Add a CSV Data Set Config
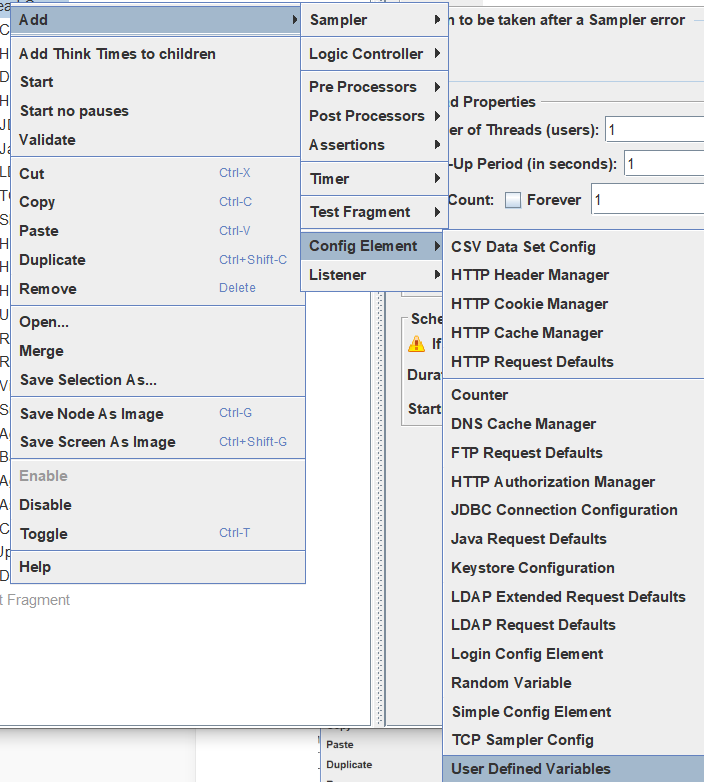Image resolution: width=704 pixels, height=782 pixels. point(573,247)
